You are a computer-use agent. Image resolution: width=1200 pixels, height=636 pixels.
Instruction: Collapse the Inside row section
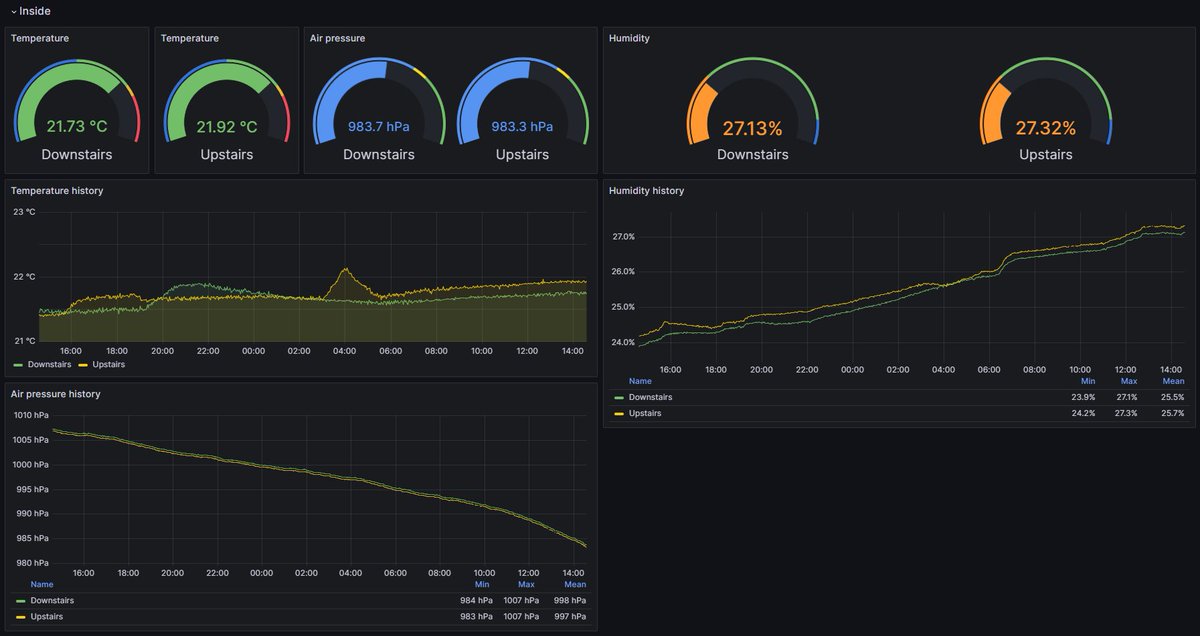tap(30, 11)
